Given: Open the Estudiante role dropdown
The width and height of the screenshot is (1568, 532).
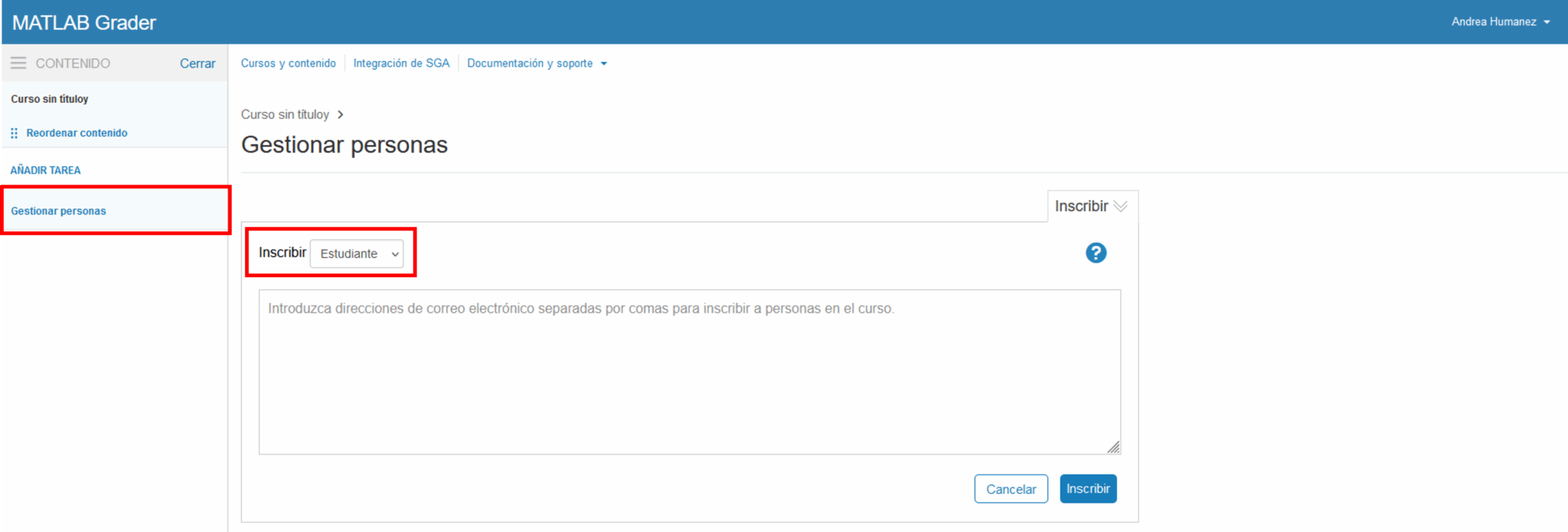Looking at the screenshot, I should click(358, 253).
